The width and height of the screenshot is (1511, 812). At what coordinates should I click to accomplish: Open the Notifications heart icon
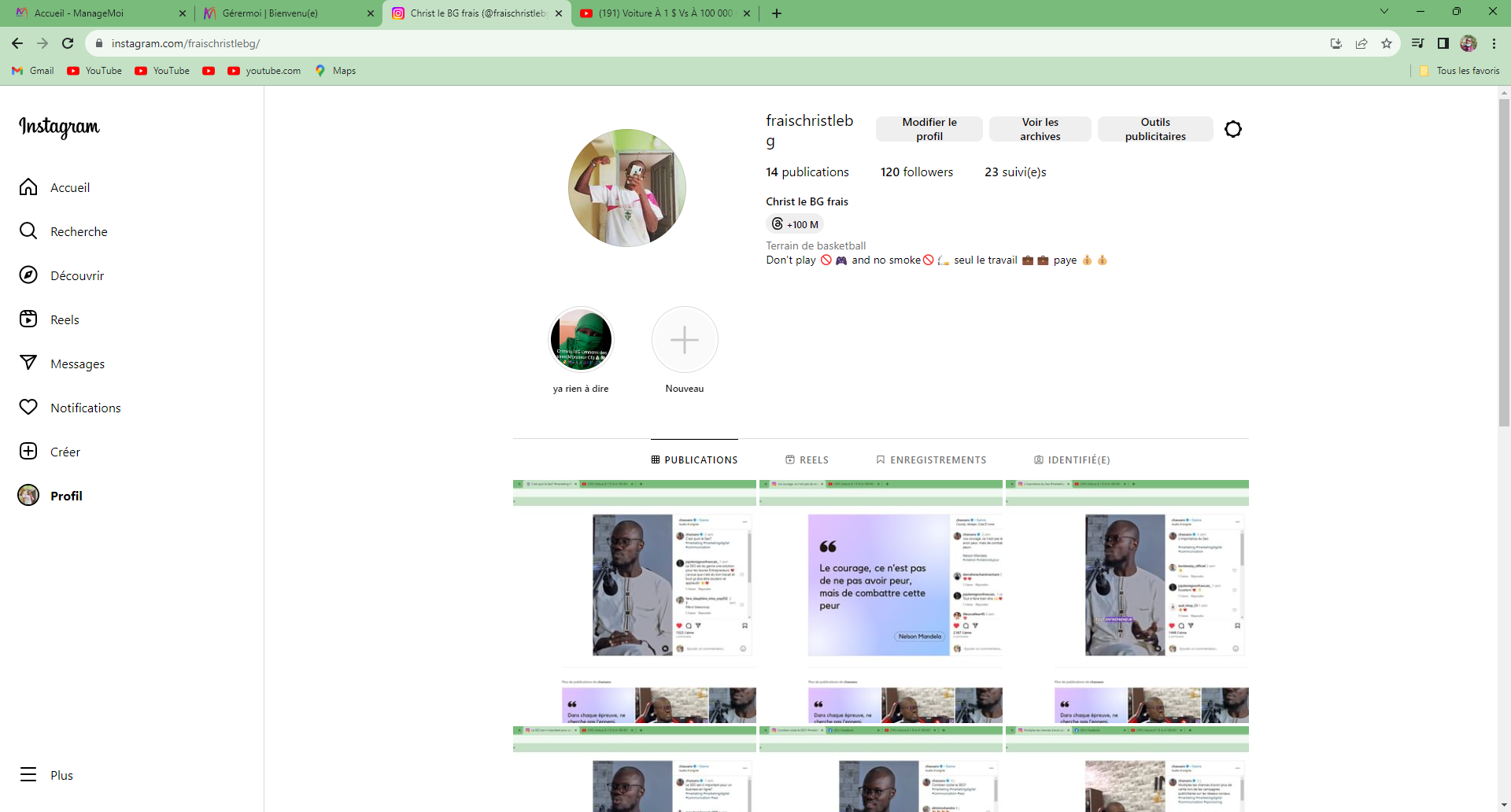28,408
